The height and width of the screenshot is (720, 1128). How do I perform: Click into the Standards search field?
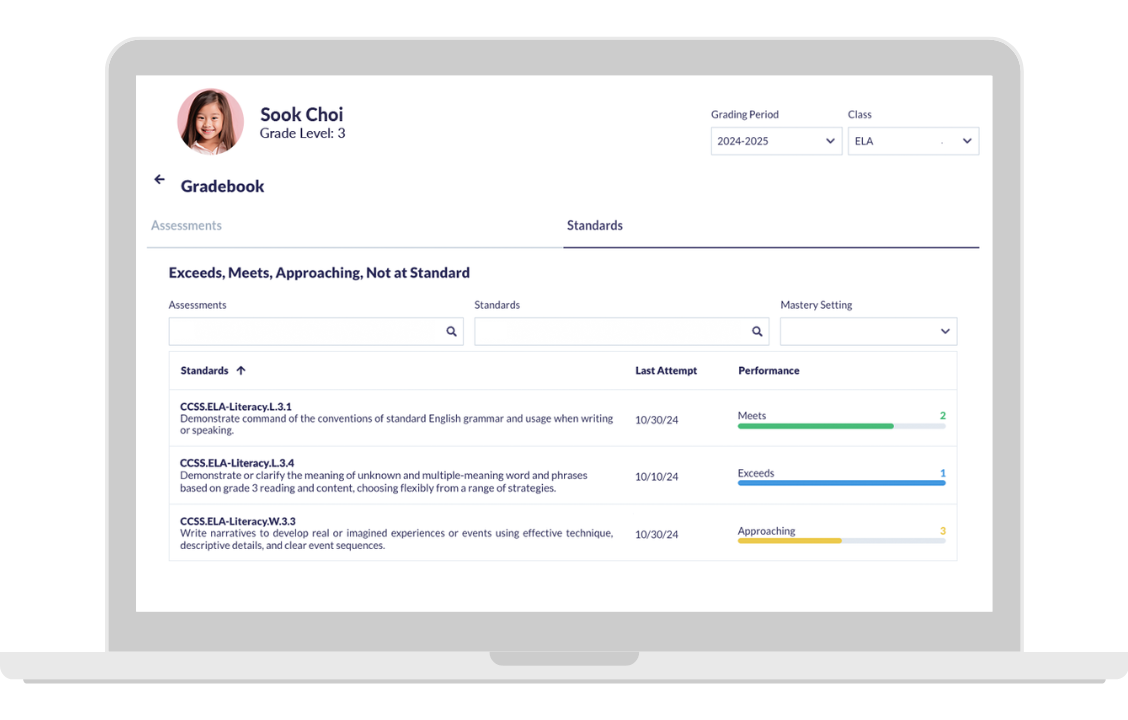[x=610, y=332]
